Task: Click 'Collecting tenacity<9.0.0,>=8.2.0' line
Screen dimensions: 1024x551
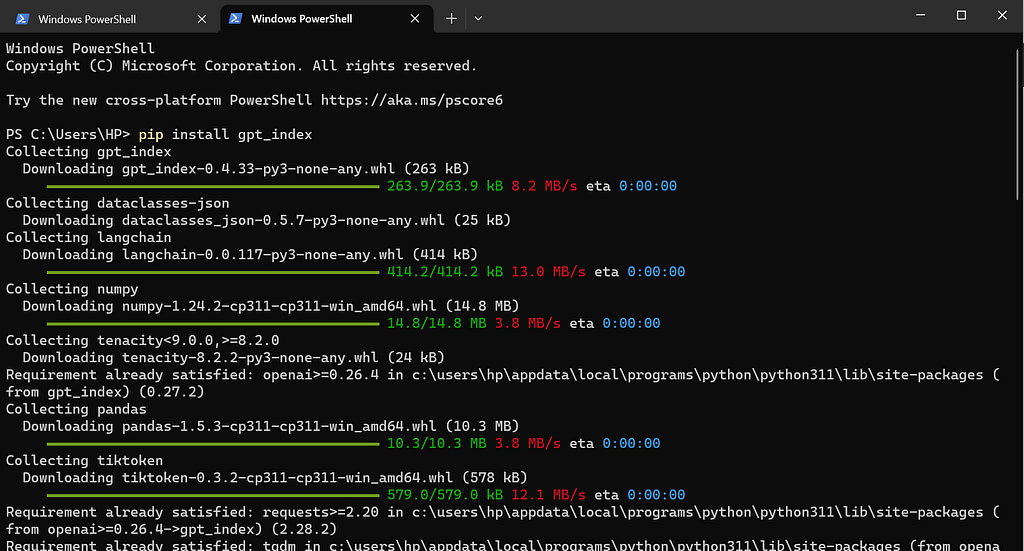Action: pos(142,340)
